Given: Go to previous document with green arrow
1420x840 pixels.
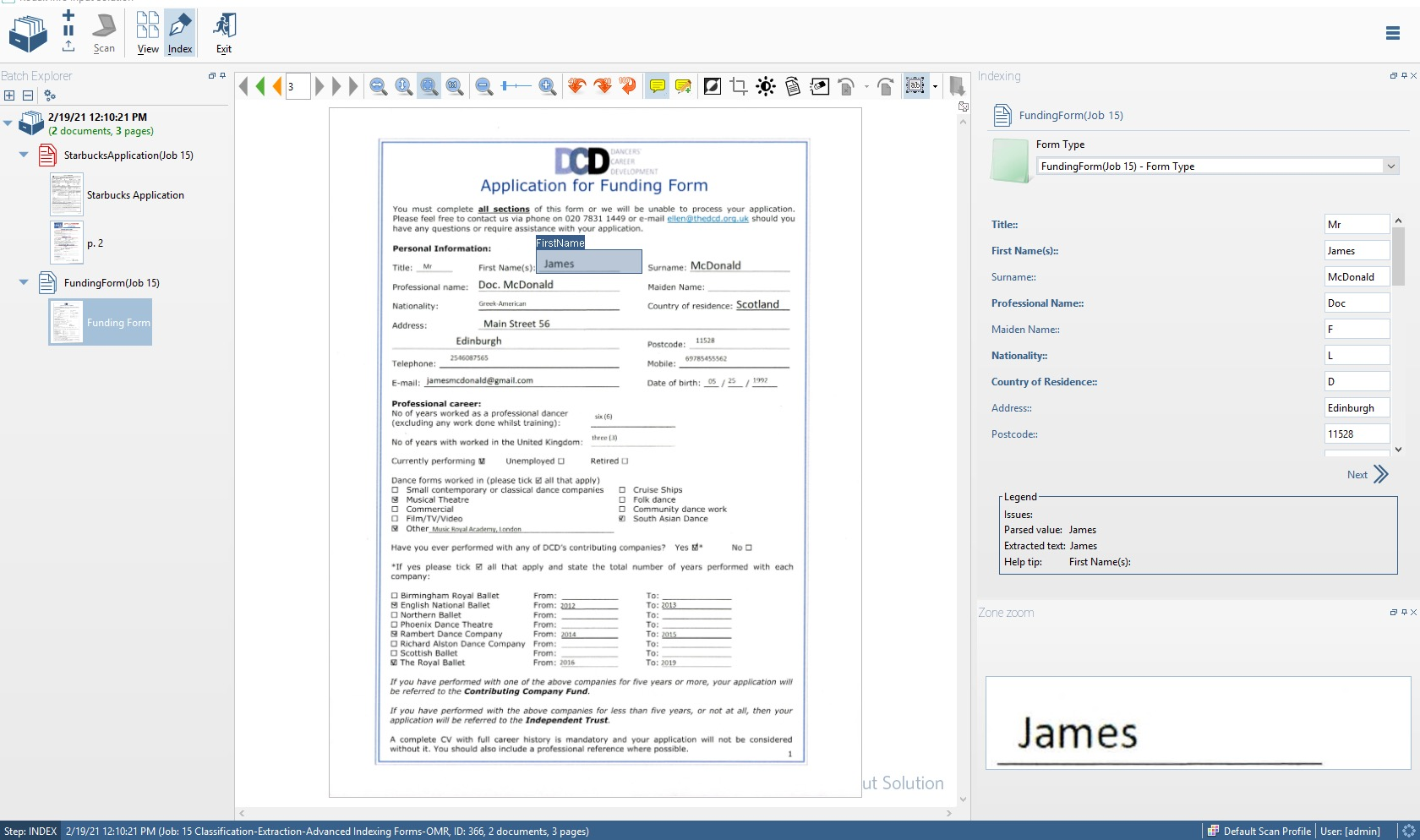Looking at the screenshot, I should point(260,85).
